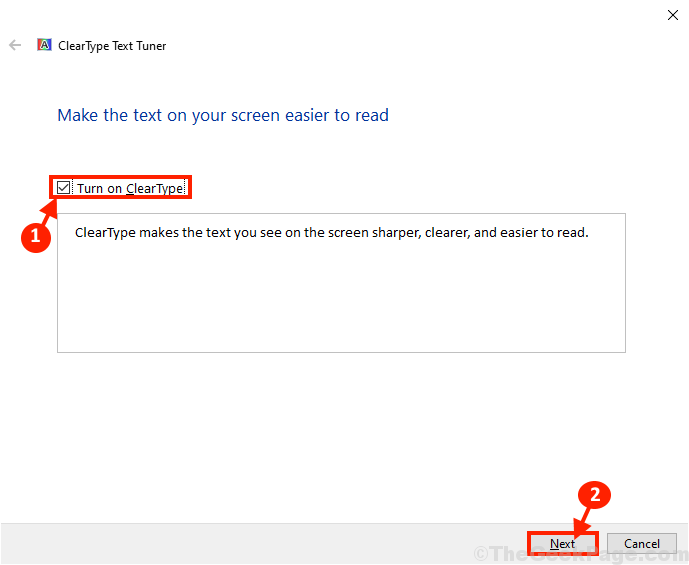Click the 'ClearType makes the text you see' description
The width and height of the screenshot is (689, 565).
[x=331, y=232]
